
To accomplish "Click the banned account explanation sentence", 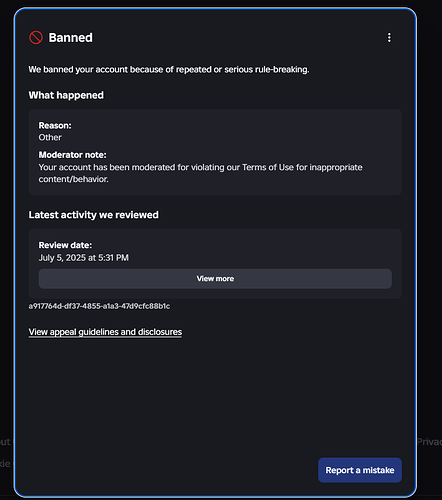I will [169, 69].
